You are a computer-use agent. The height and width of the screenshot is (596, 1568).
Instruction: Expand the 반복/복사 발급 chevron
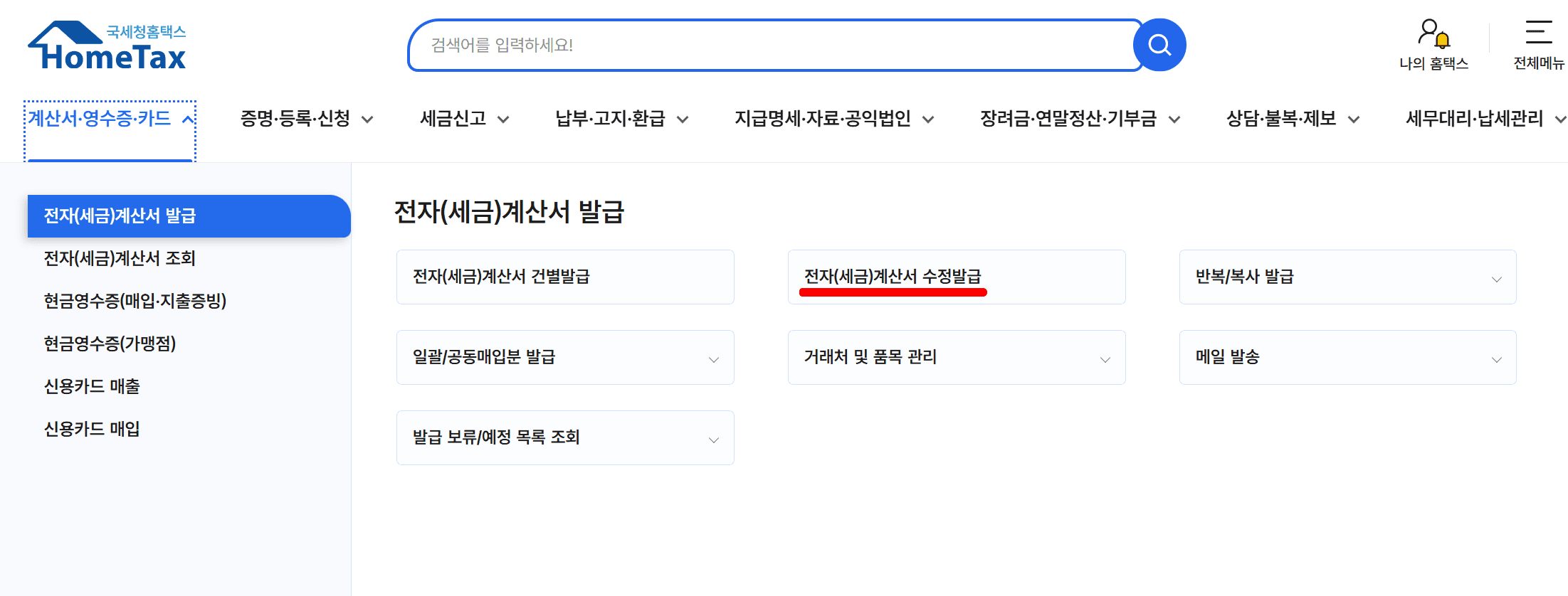(1497, 279)
